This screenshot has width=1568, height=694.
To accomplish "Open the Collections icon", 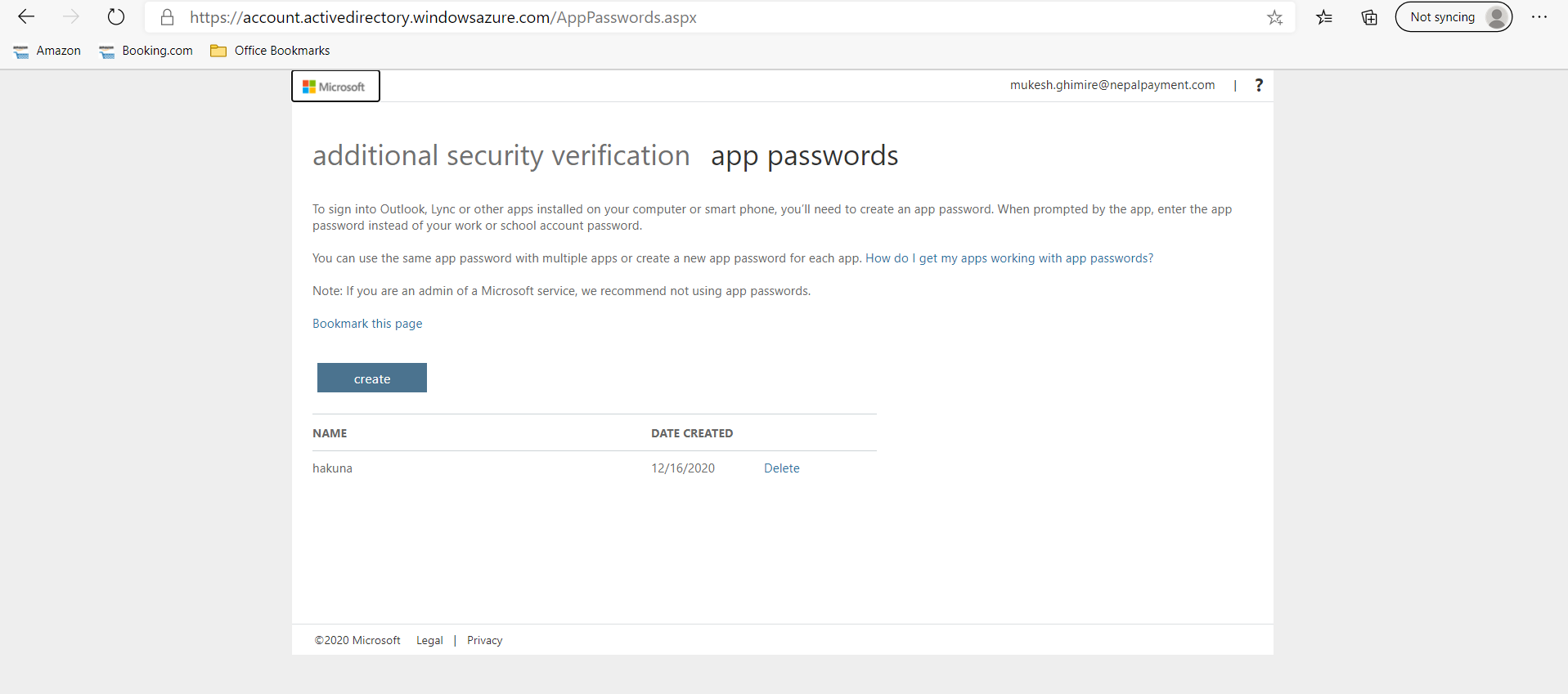I will point(1369,17).
